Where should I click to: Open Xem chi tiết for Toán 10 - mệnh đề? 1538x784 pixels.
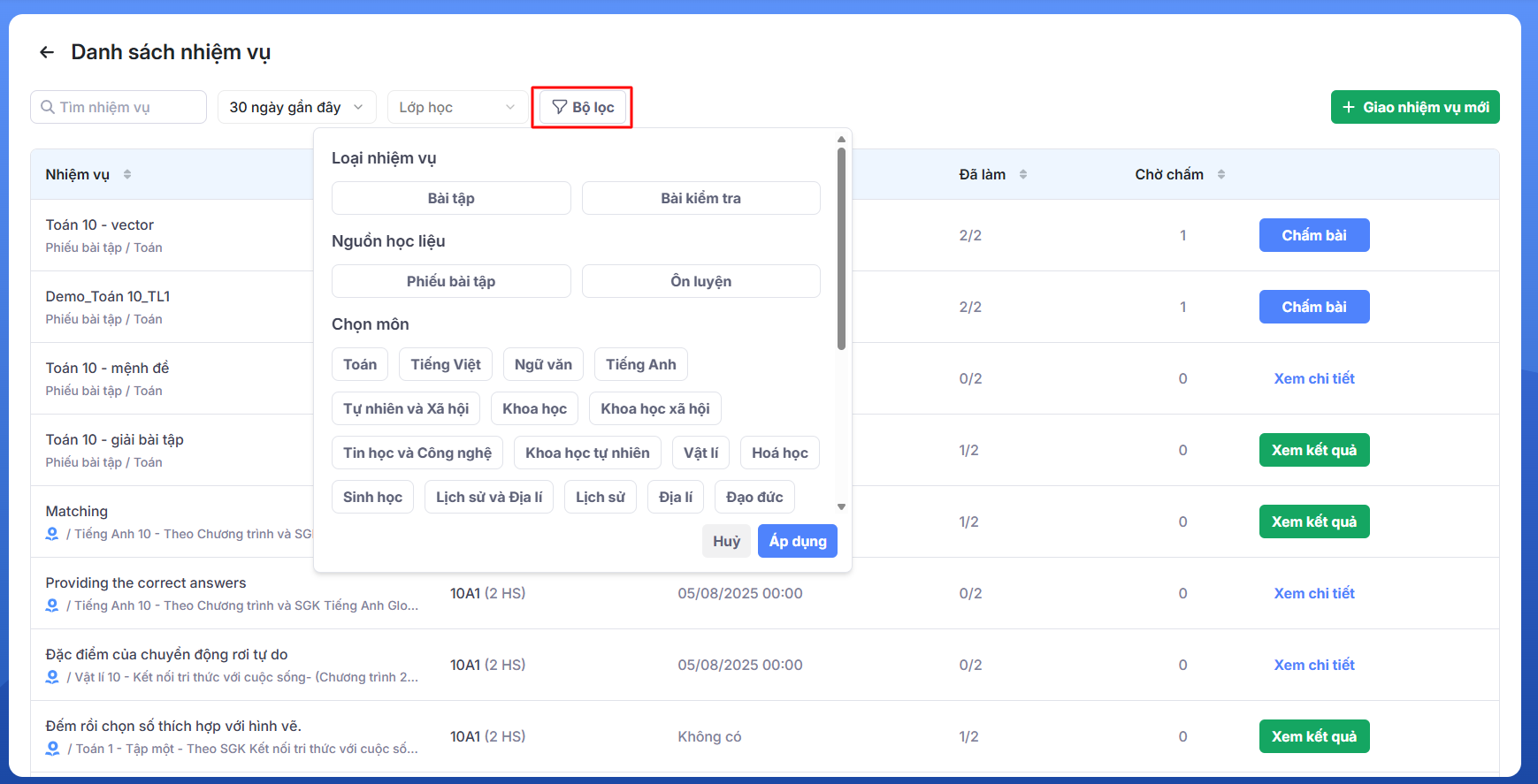pyautogui.click(x=1313, y=378)
